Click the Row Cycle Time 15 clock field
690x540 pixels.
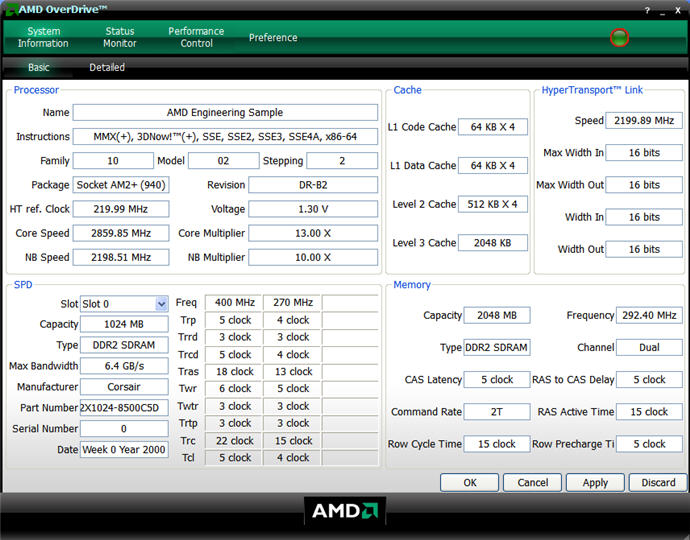click(497, 444)
